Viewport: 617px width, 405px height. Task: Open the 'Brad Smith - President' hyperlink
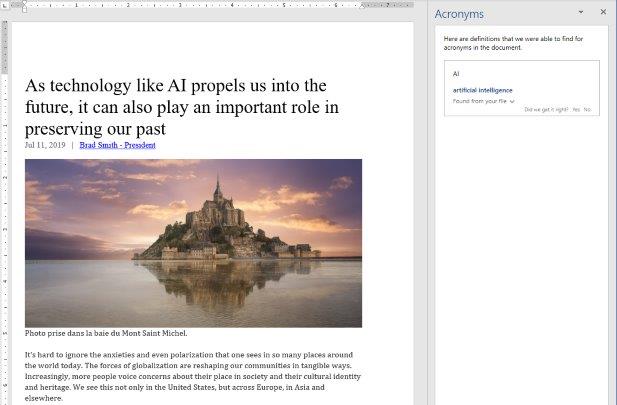(x=117, y=145)
